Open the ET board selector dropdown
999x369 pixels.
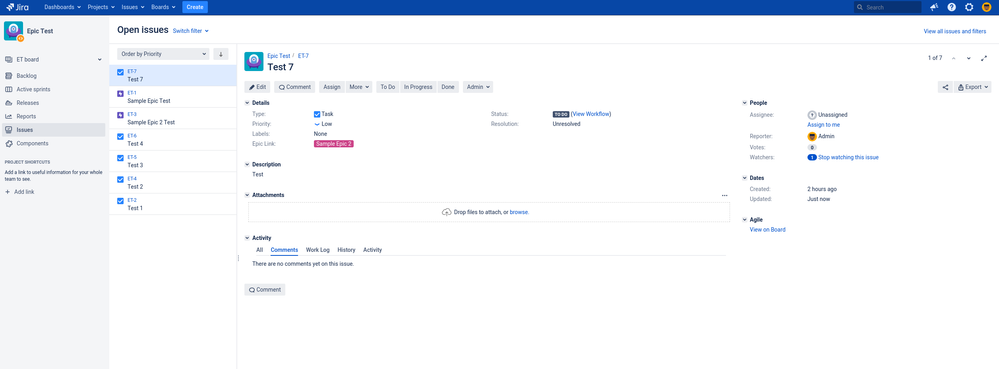click(54, 59)
